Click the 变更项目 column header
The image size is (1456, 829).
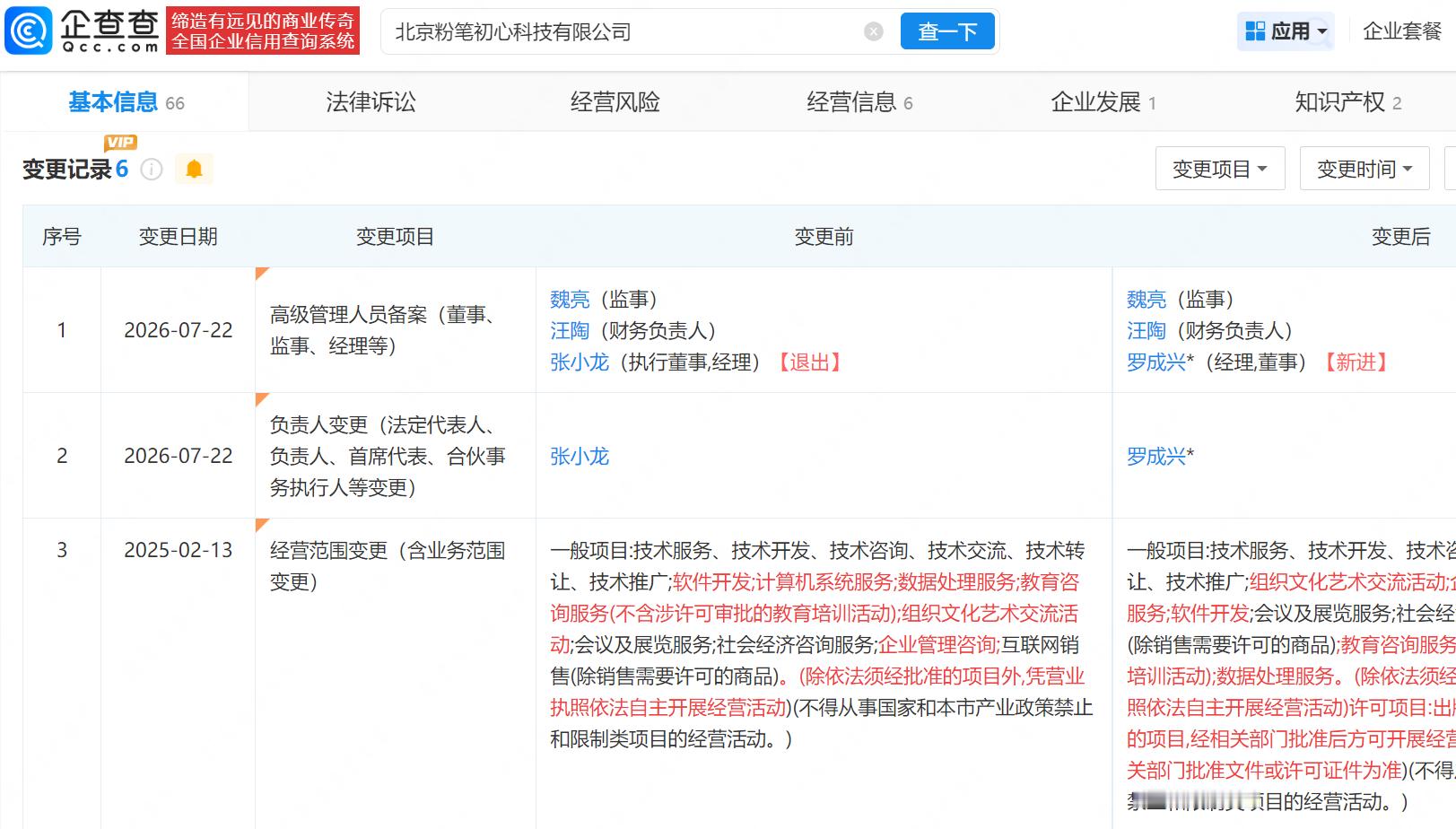click(x=396, y=237)
